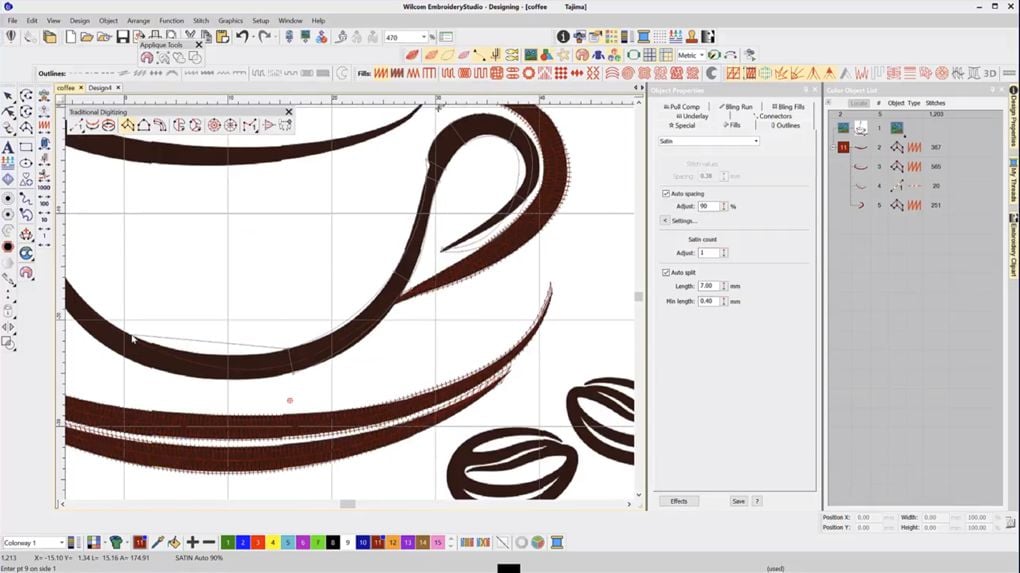Select the arrow Select Object tool

tap(8, 96)
